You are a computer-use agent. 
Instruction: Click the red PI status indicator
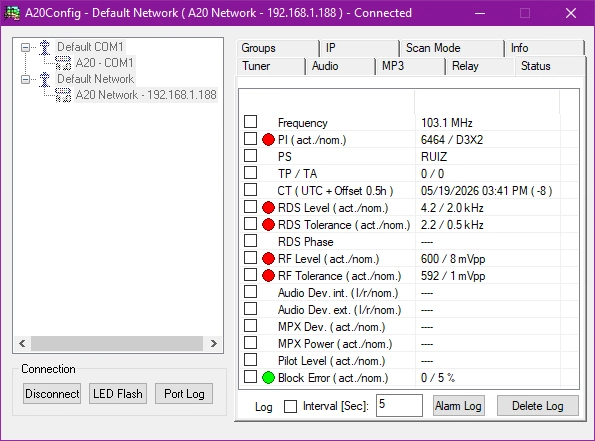(x=268, y=140)
